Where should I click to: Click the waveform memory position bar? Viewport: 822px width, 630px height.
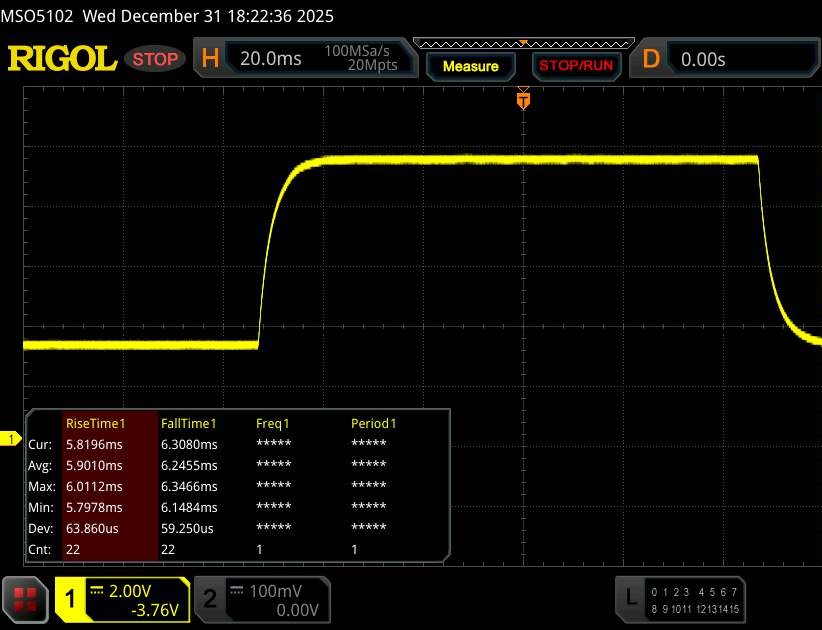tap(521, 44)
